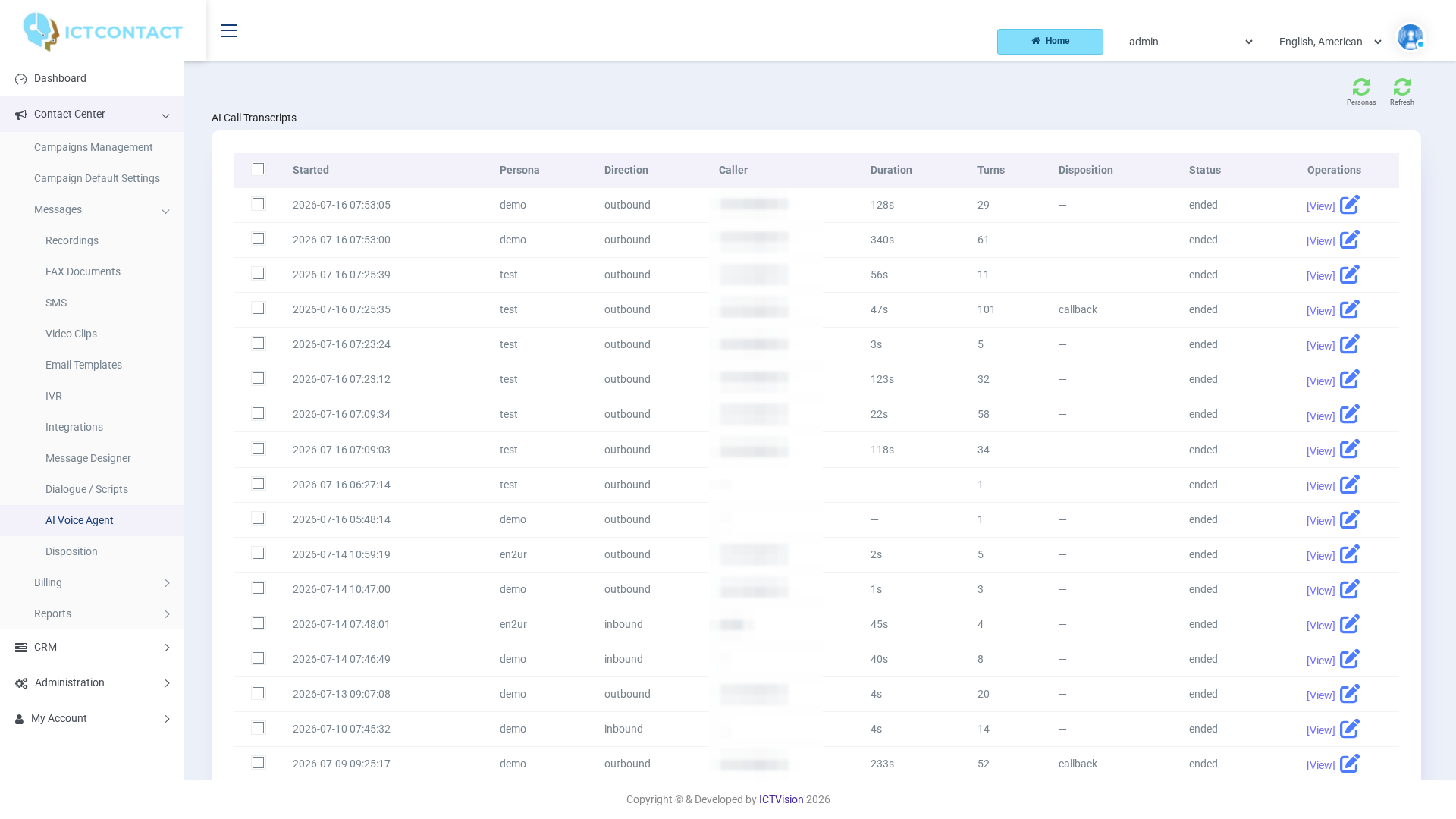Image resolution: width=1456 pixels, height=819 pixels.
Task: Click the Refresh icon
Action: coord(1402,87)
